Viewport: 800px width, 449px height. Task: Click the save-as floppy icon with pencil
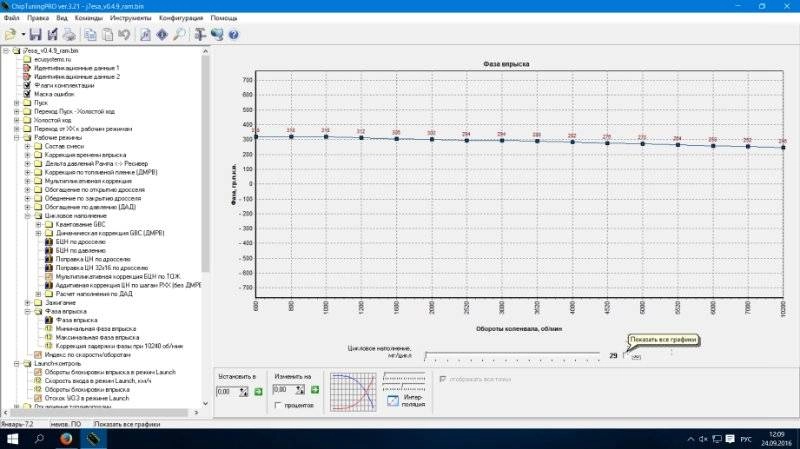coord(53,35)
